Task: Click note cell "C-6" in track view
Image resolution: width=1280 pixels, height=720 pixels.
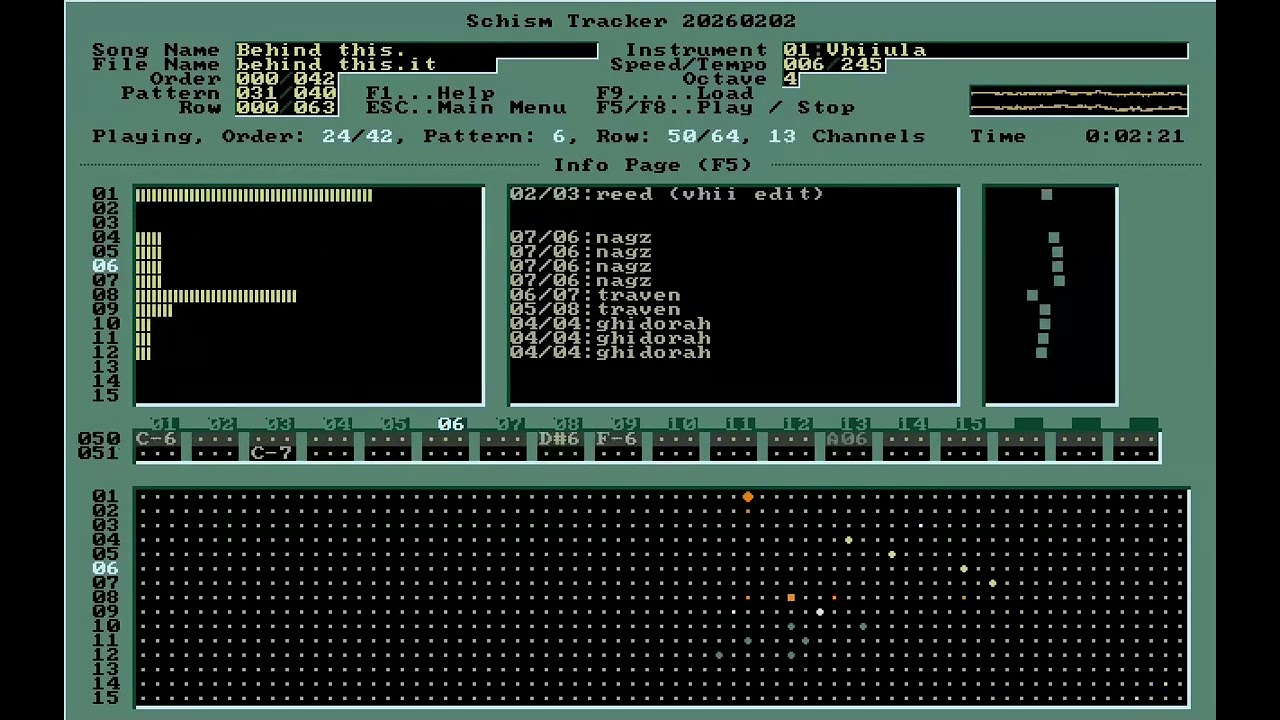Action: pyautogui.click(x=156, y=439)
